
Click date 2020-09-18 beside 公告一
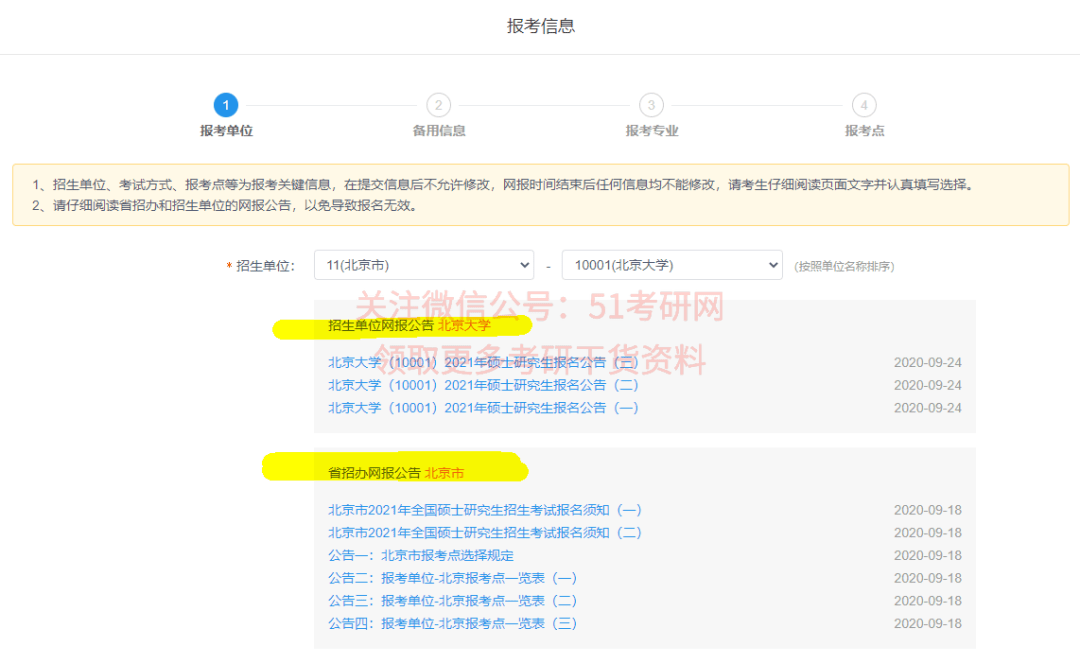tap(928, 555)
